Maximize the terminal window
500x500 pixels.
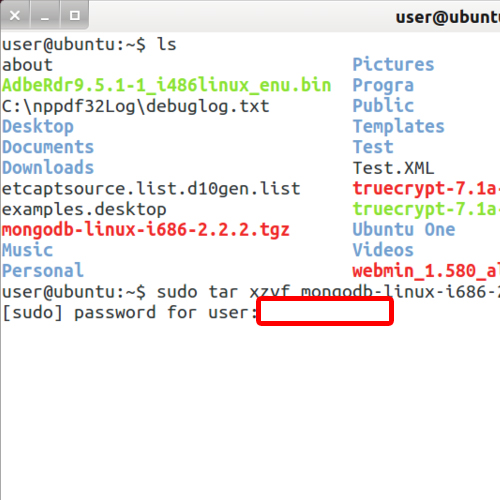tap(75, 15)
